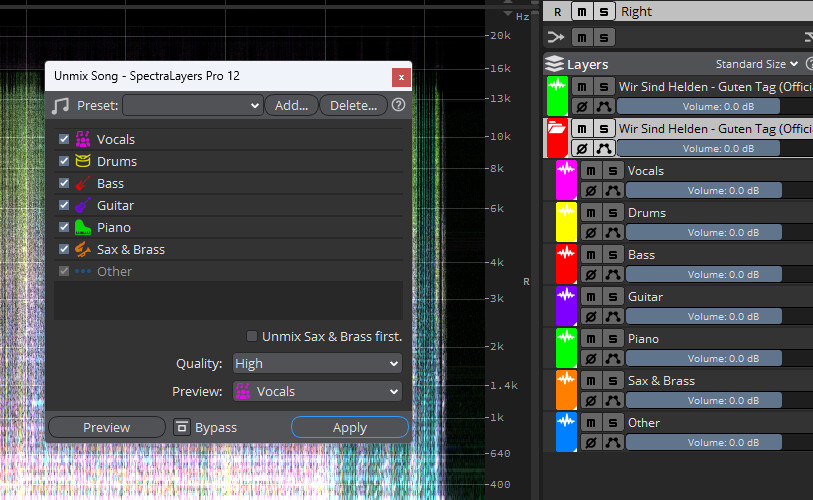
Task: Mute the Vocals layer
Action: point(591,171)
